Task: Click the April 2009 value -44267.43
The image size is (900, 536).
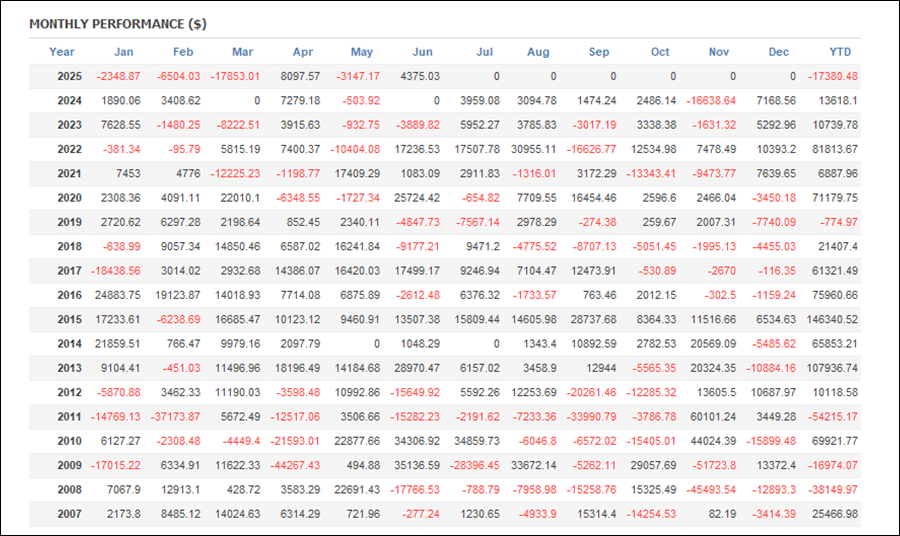Action: tap(294, 465)
